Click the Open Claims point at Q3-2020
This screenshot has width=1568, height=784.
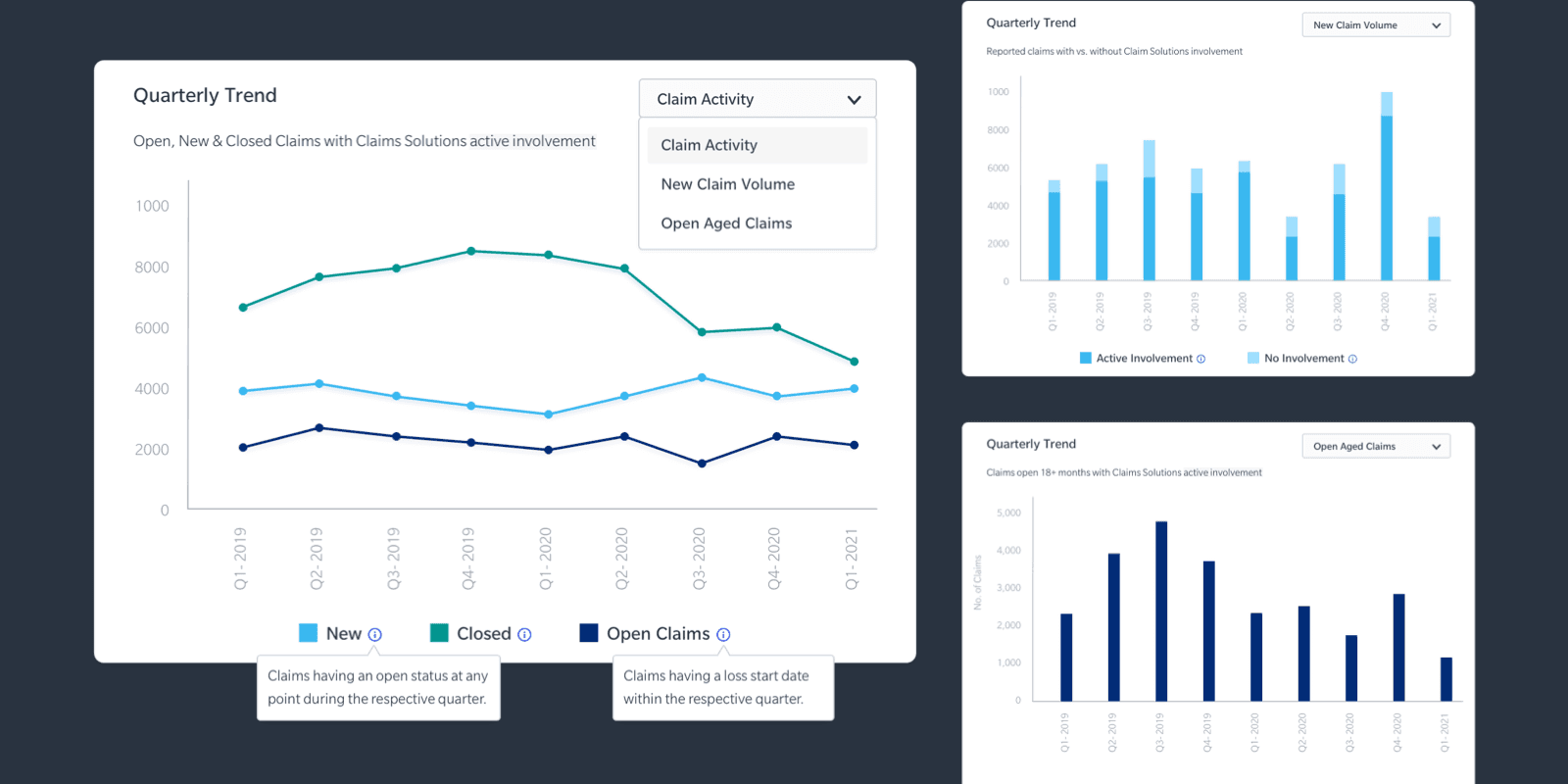[x=702, y=464]
